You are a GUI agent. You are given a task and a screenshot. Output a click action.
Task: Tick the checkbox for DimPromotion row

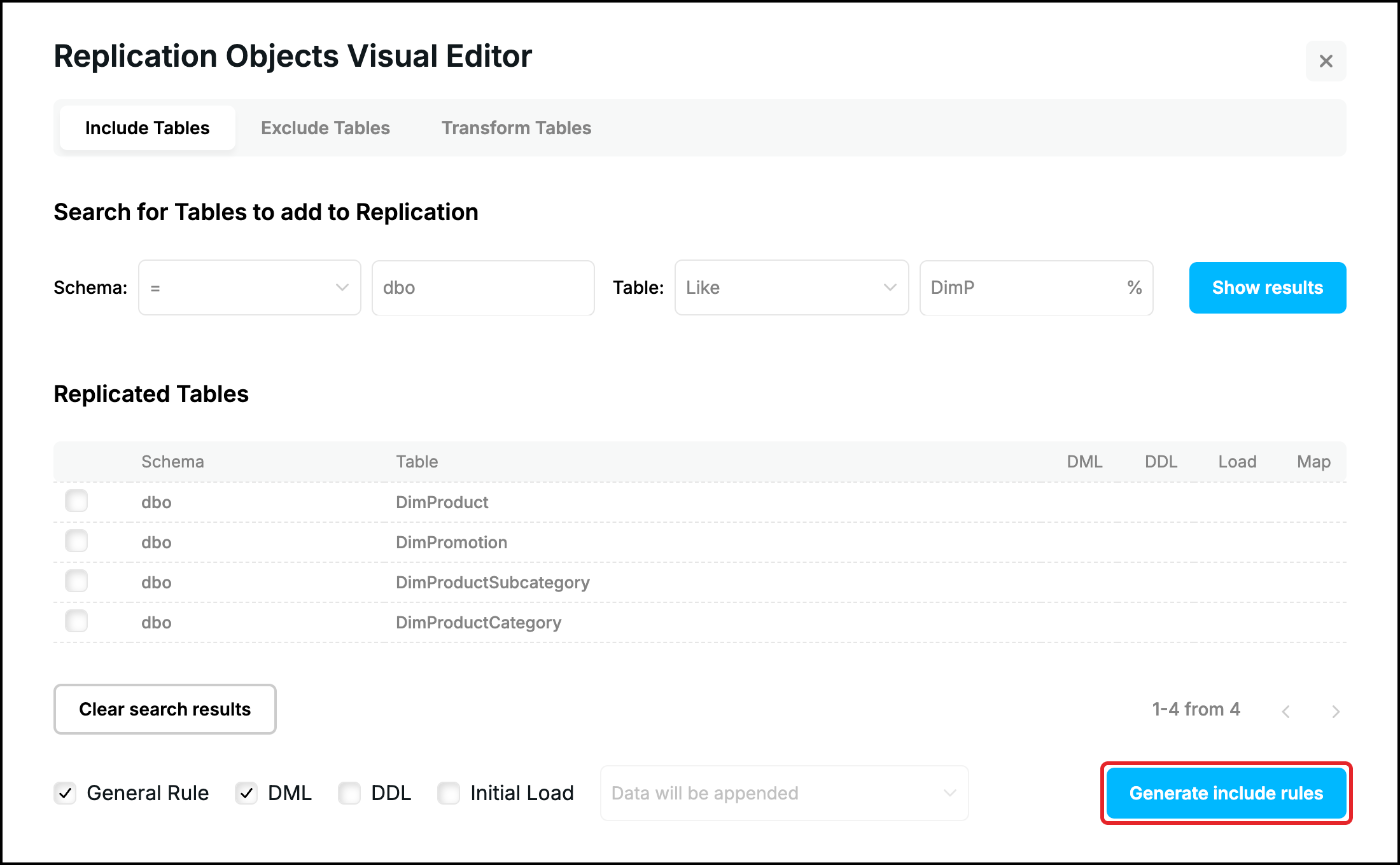tap(76, 541)
